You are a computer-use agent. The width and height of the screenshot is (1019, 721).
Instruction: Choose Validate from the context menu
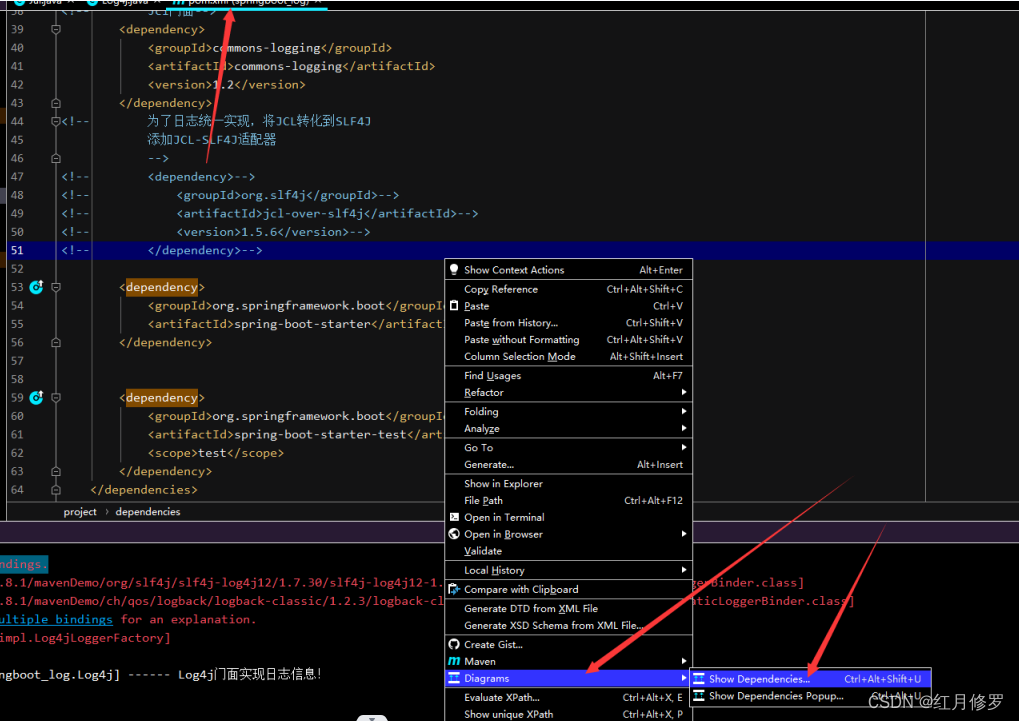pyautogui.click(x=569, y=551)
